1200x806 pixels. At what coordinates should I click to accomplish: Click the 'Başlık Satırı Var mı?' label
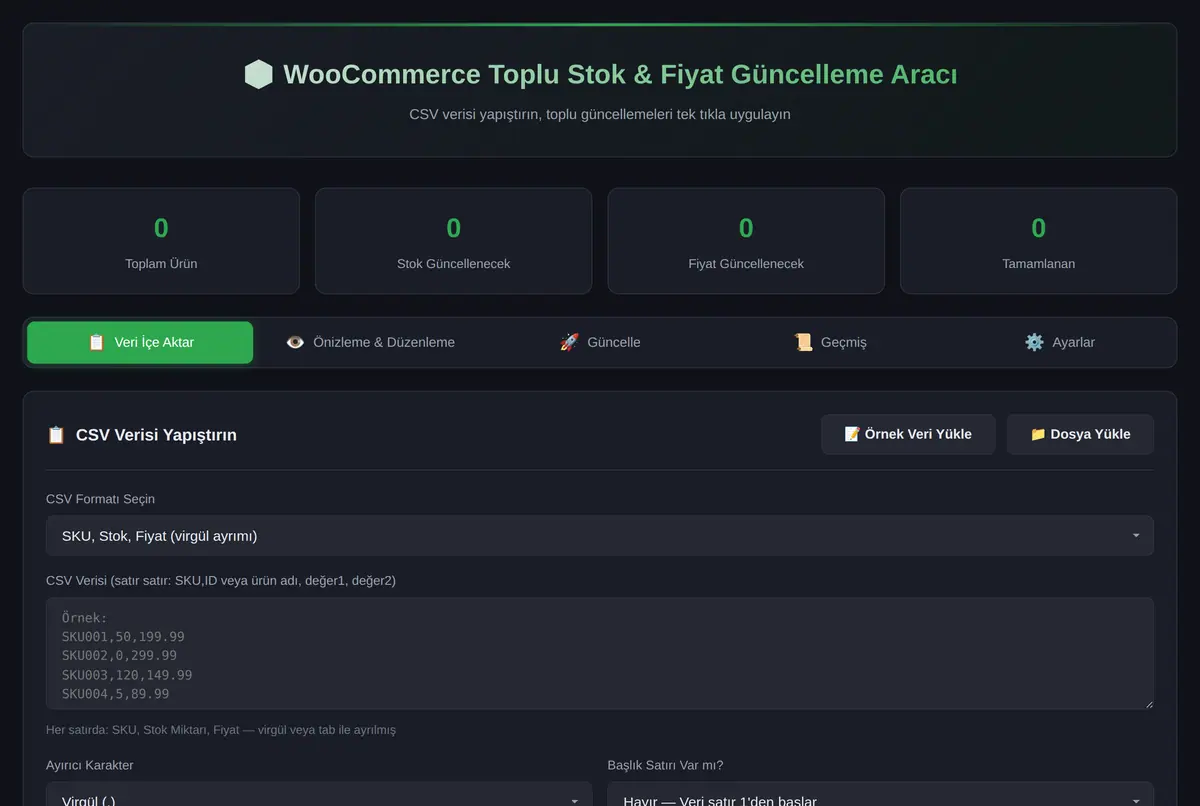666,765
